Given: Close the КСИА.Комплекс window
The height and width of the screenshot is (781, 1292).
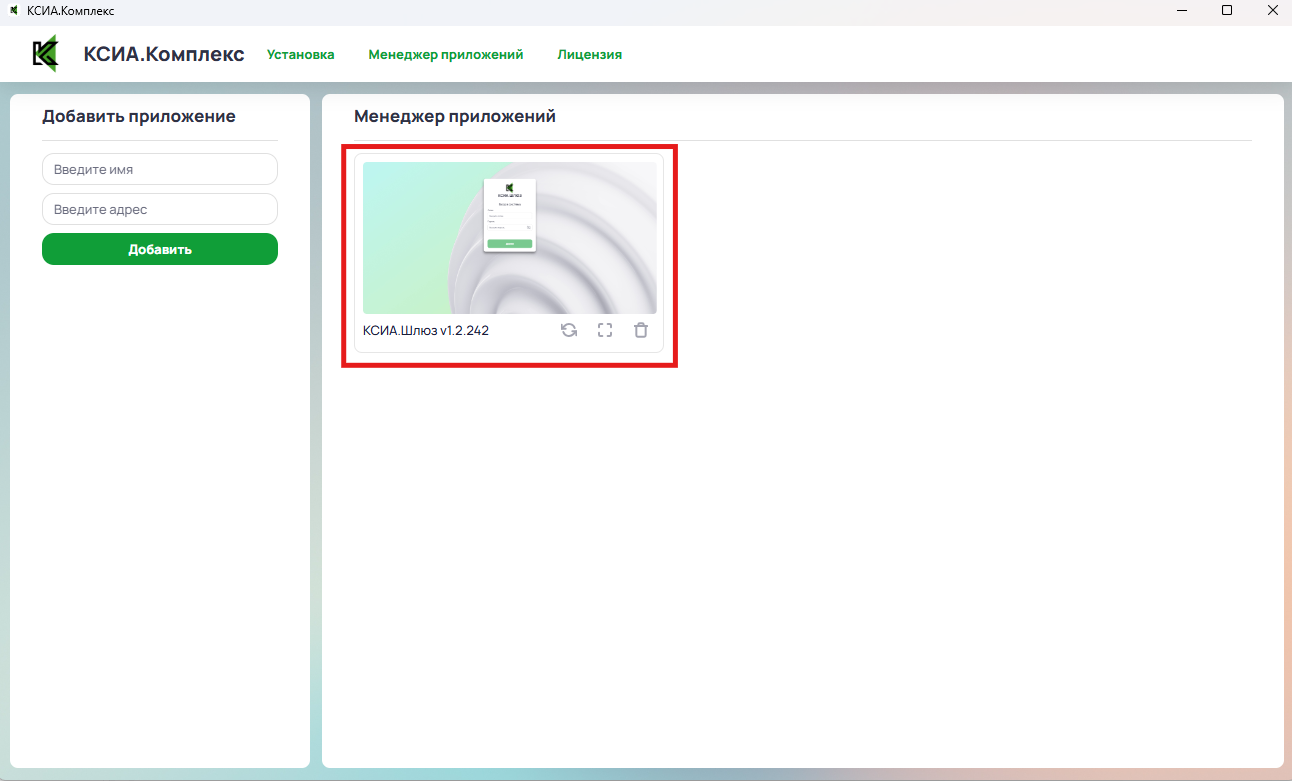Looking at the screenshot, I should pyautogui.click(x=1271, y=11).
